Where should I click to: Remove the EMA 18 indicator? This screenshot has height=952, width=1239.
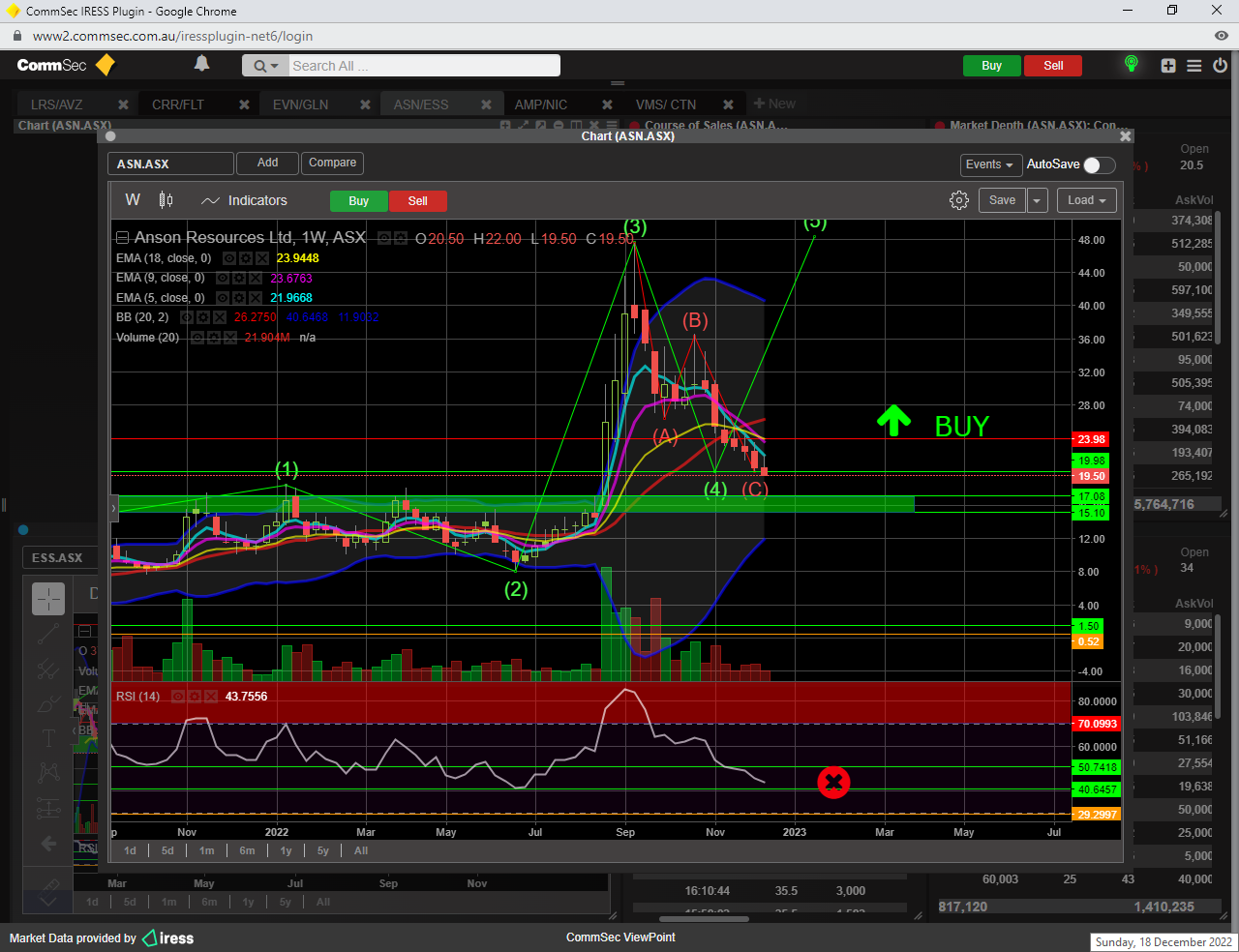point(262,258)
